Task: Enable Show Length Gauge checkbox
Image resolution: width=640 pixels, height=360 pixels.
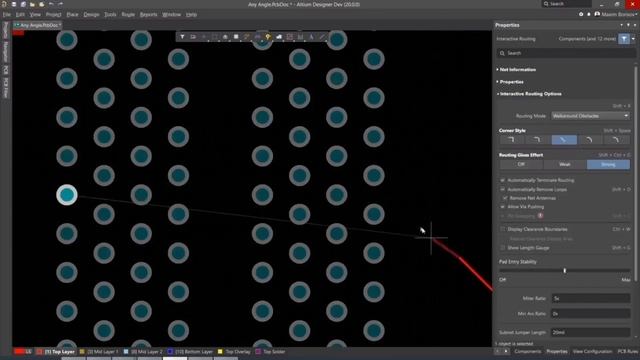Action: 503,248
